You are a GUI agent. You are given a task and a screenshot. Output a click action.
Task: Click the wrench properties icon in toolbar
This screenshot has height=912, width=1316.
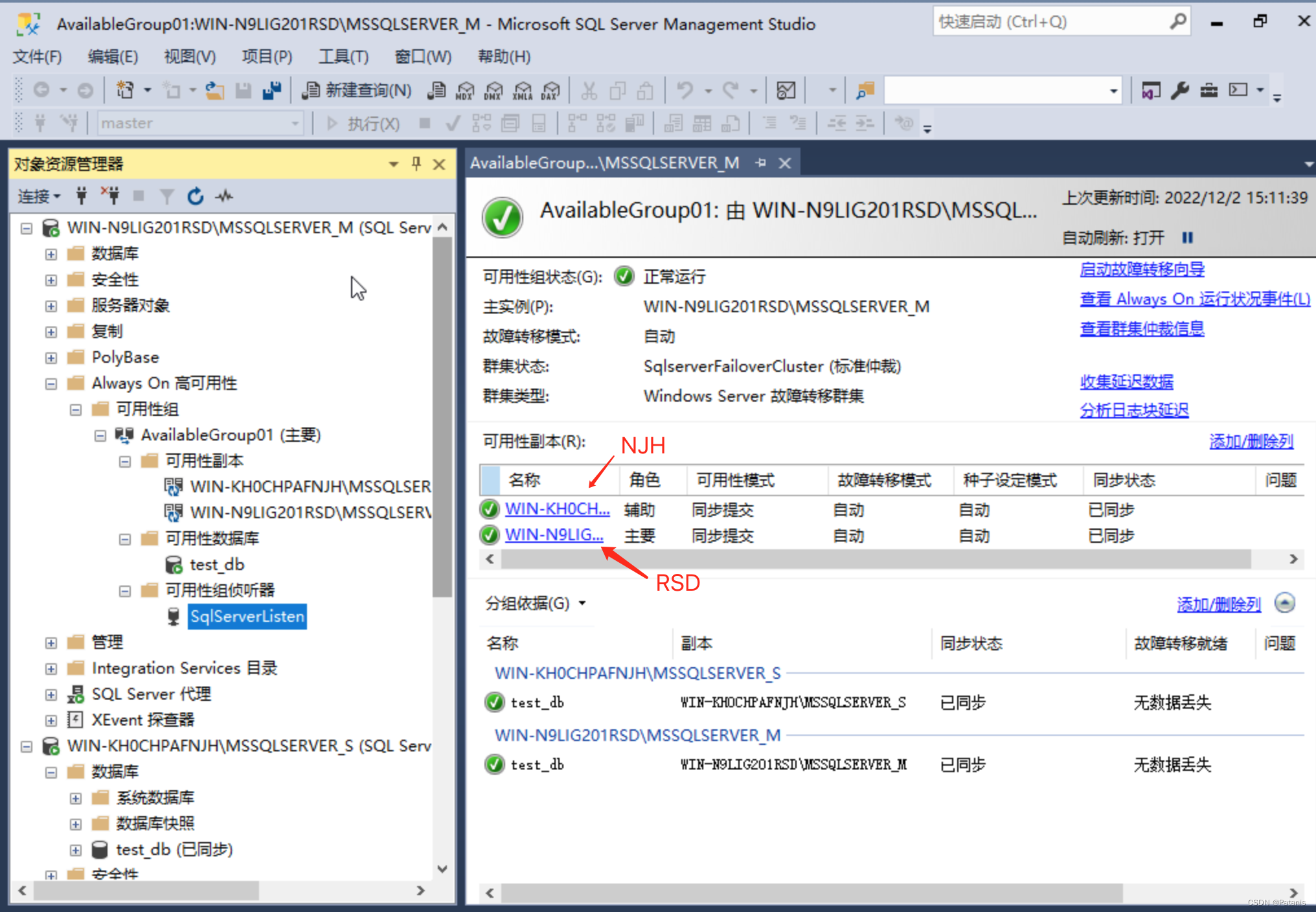point(1179,90)
